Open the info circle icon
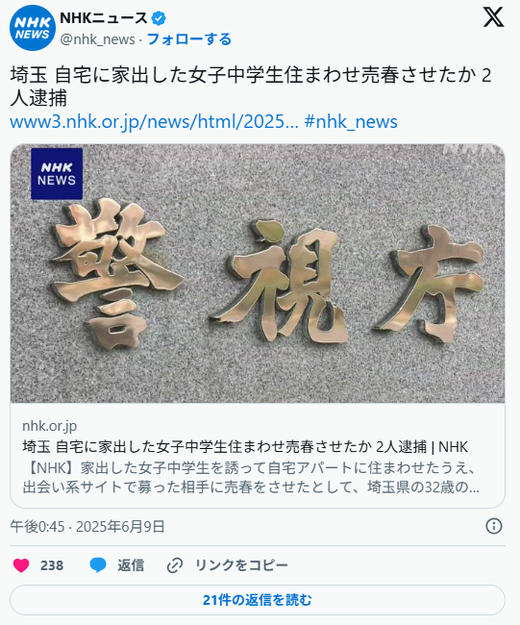This screenshot has height=625, width=520. point(494,526)
